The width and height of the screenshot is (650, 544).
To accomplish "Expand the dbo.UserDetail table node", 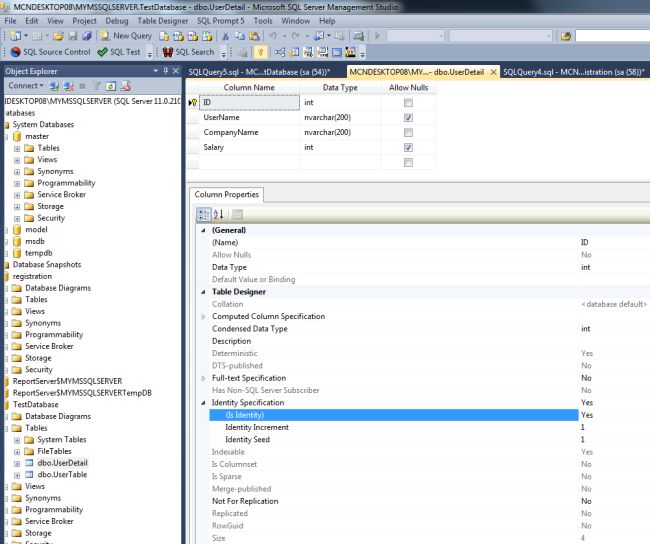I will [17, 464].
